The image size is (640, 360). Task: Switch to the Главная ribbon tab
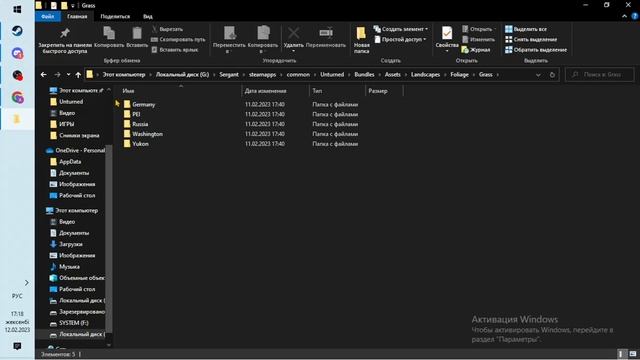[x=77, y=16]
